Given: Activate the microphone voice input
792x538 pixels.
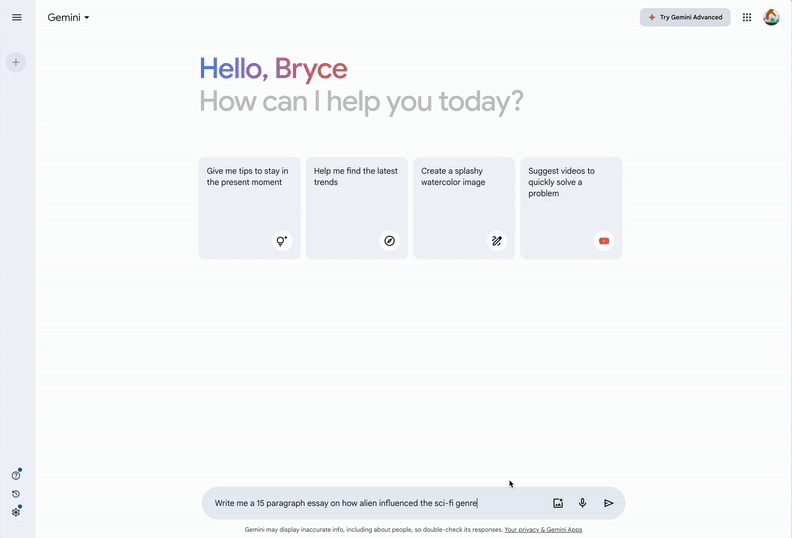Looking at the screenshot, I should [583, 503].
